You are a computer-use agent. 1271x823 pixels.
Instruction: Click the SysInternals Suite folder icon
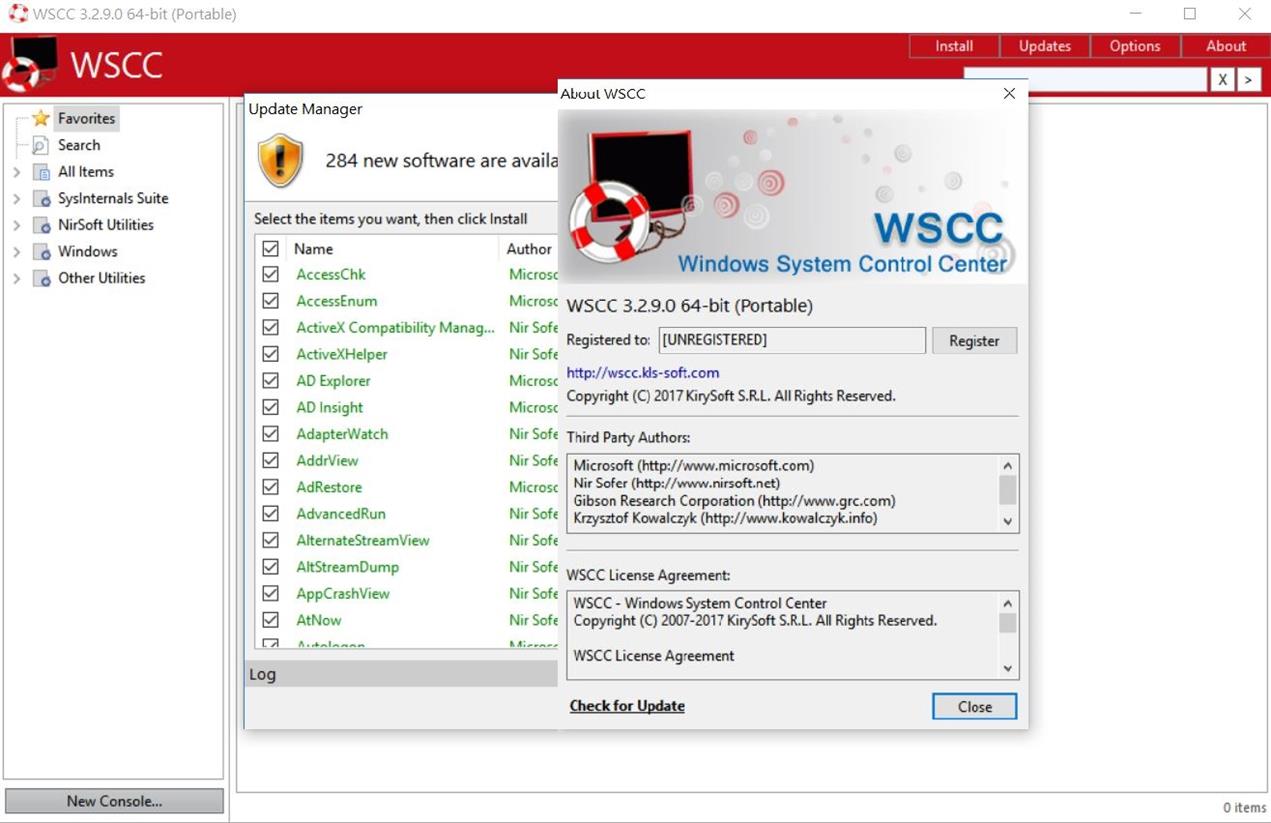point(41,198)
